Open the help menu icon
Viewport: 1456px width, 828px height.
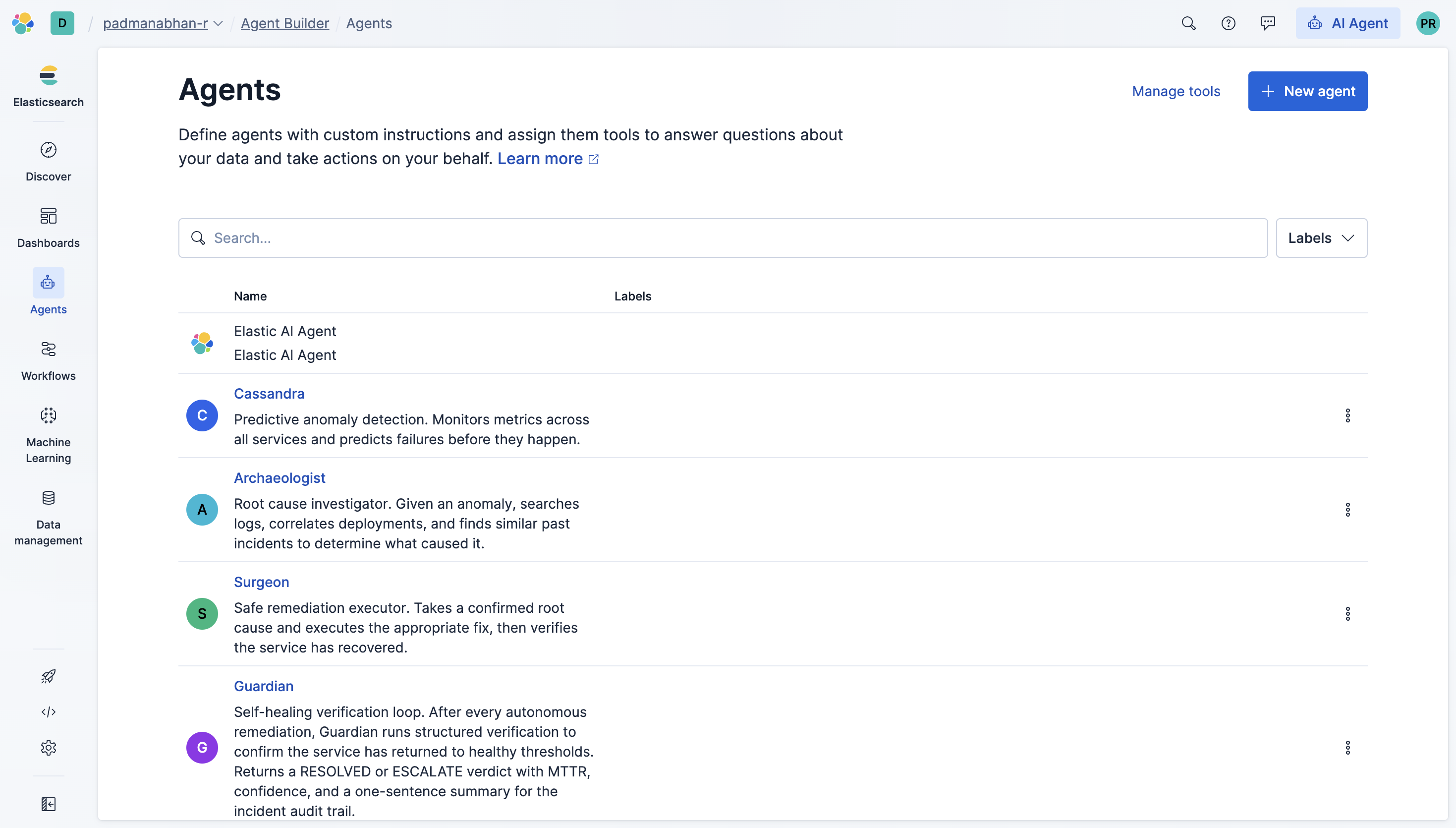coord(1228,23)
